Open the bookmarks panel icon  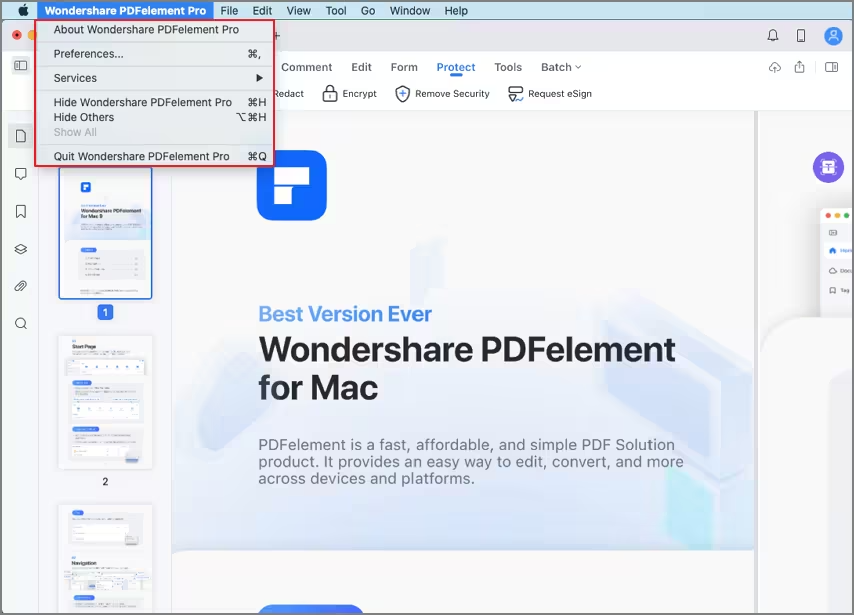click(x=21, y=211)
